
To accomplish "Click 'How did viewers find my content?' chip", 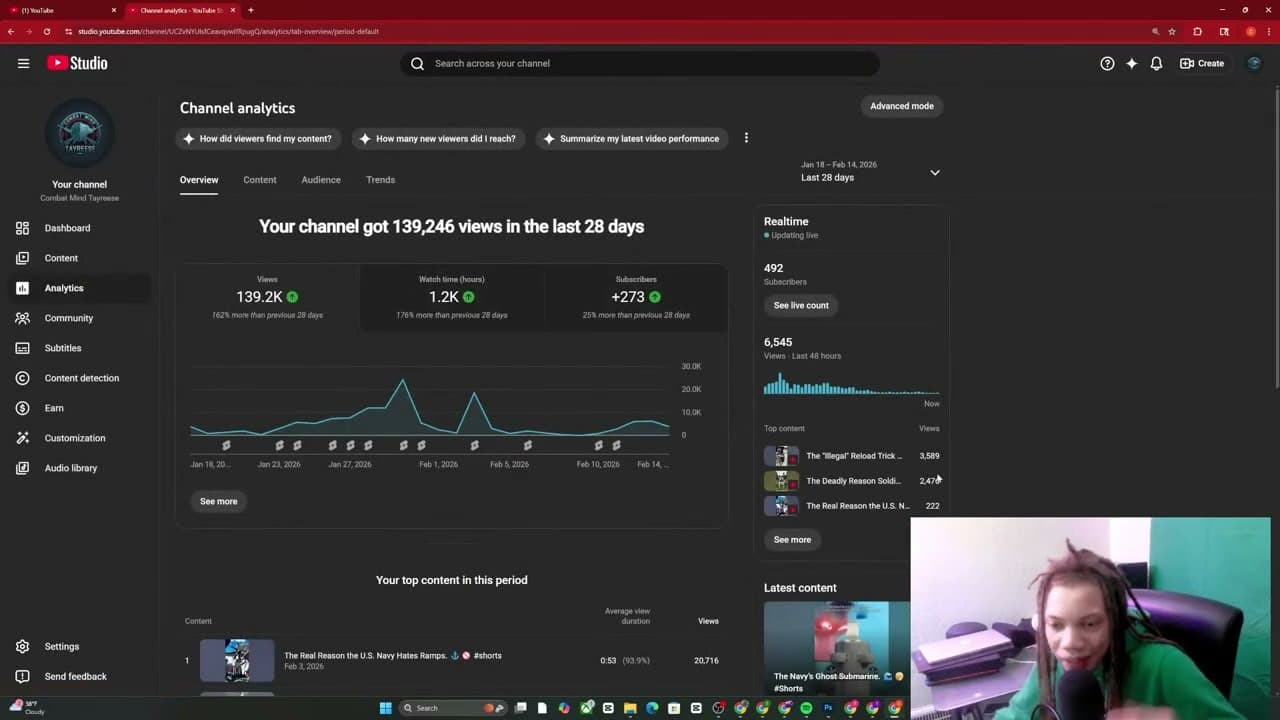I will tap(258, 138).
